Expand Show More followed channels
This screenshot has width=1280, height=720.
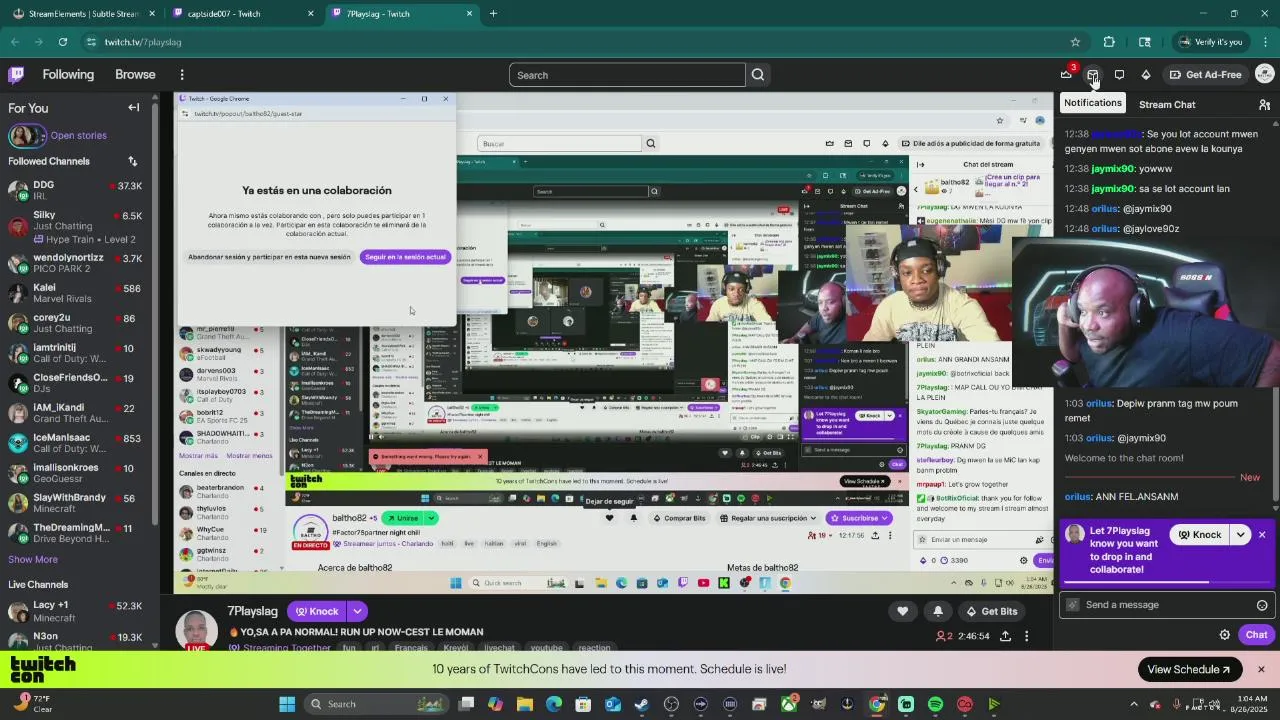coord(33,560)
